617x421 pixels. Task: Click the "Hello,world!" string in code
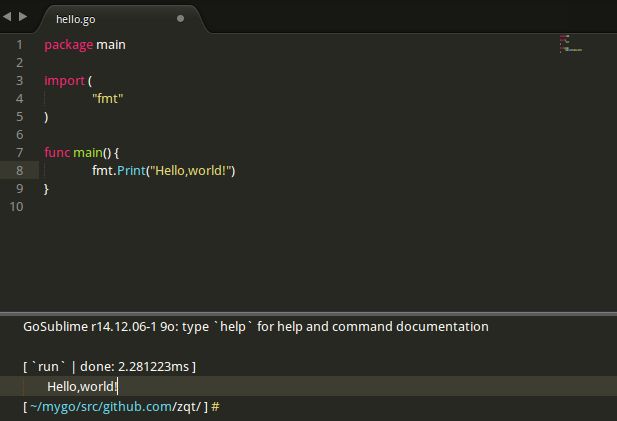pyautogui.click(x=191, y=170)
